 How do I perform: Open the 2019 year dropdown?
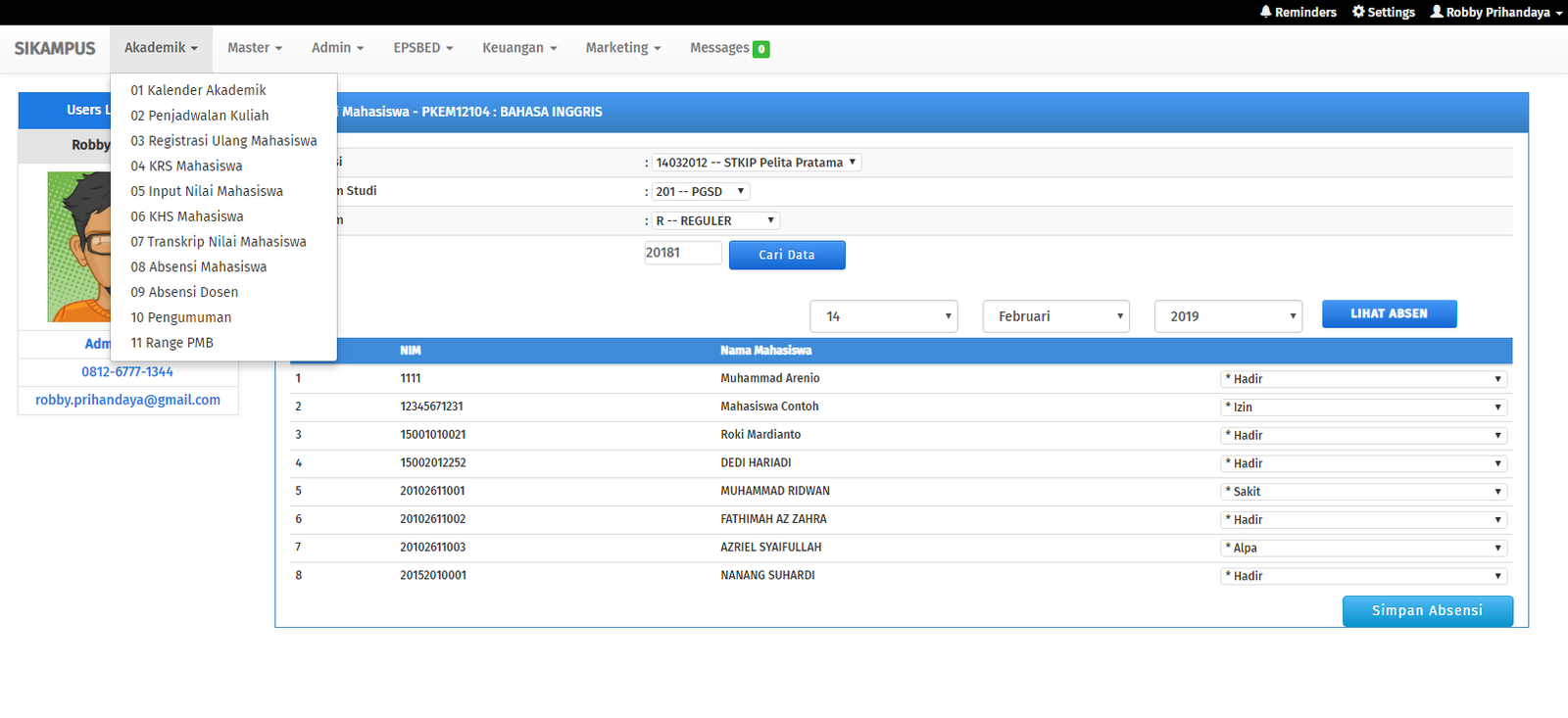click(x=1228, y=316)
